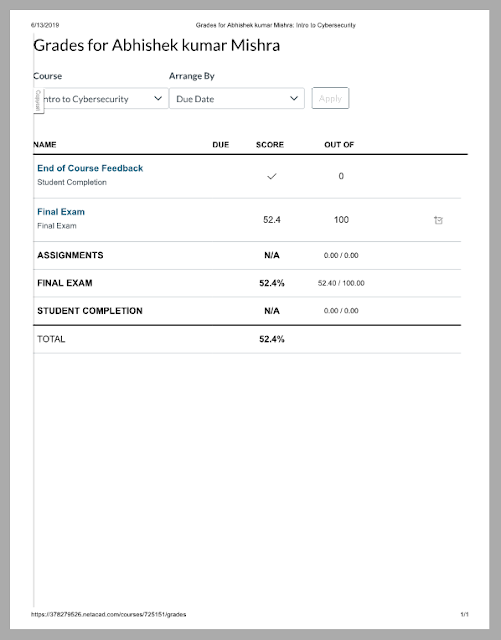Click the FINAL EXAM group row label
The image size is (501, 640).
coord(65,283)
